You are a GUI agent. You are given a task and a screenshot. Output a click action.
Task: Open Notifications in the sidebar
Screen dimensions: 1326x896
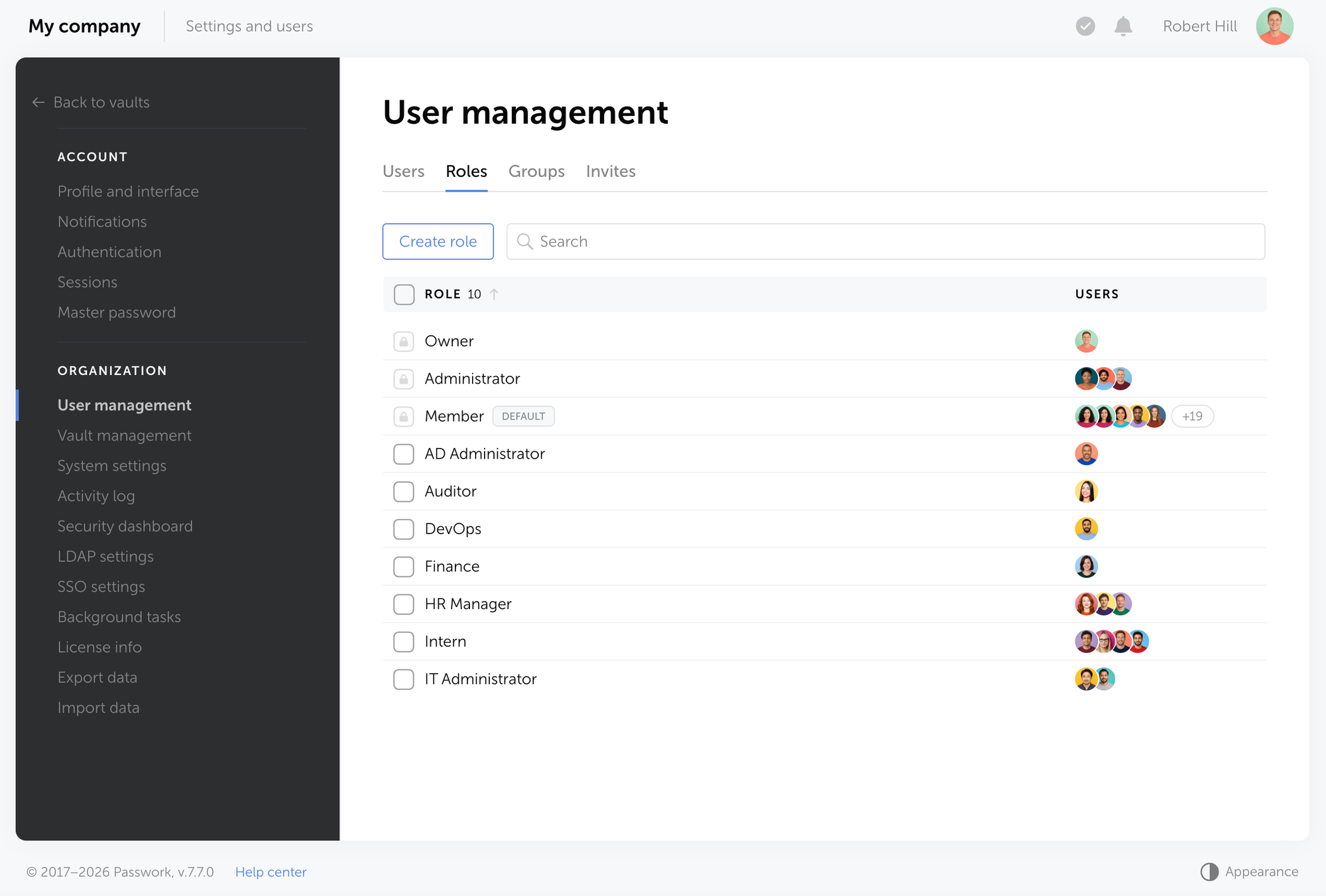pyautogui.click(x=102, y=221)
